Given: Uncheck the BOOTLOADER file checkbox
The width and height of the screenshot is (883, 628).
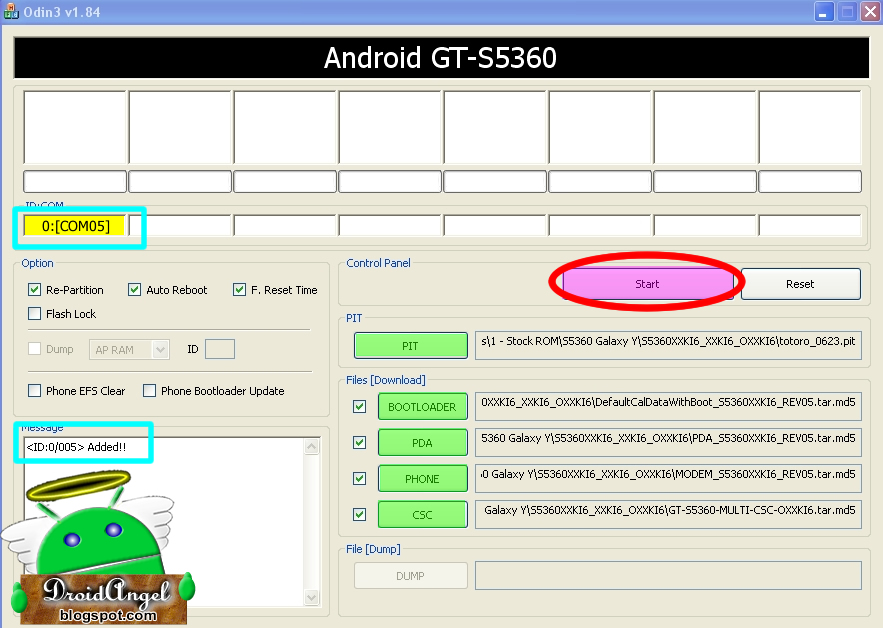Looking at the screenshot, I should tap(359, 406).
